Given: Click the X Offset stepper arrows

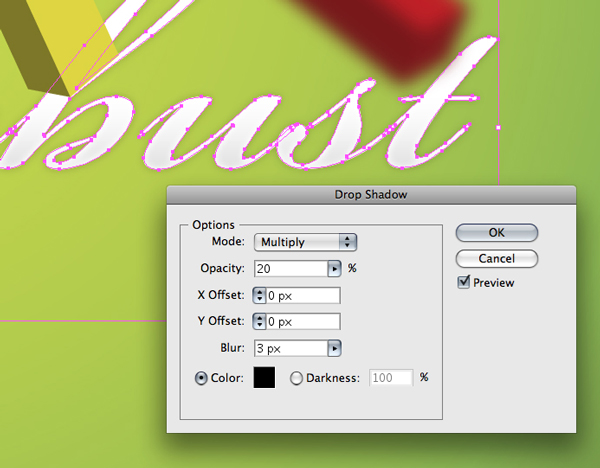Looking at the screenshot, I should 259,296.
